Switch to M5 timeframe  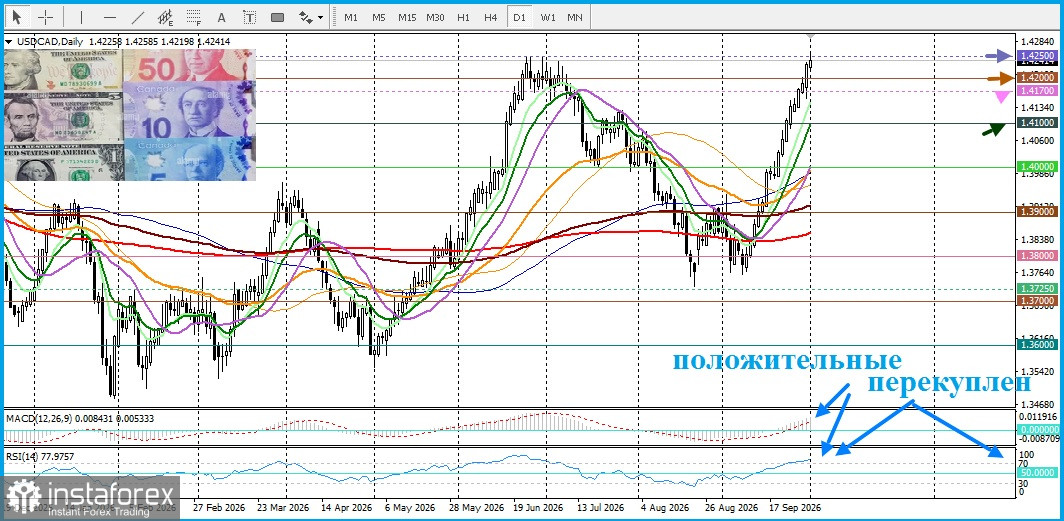click(x=379, y=17)
